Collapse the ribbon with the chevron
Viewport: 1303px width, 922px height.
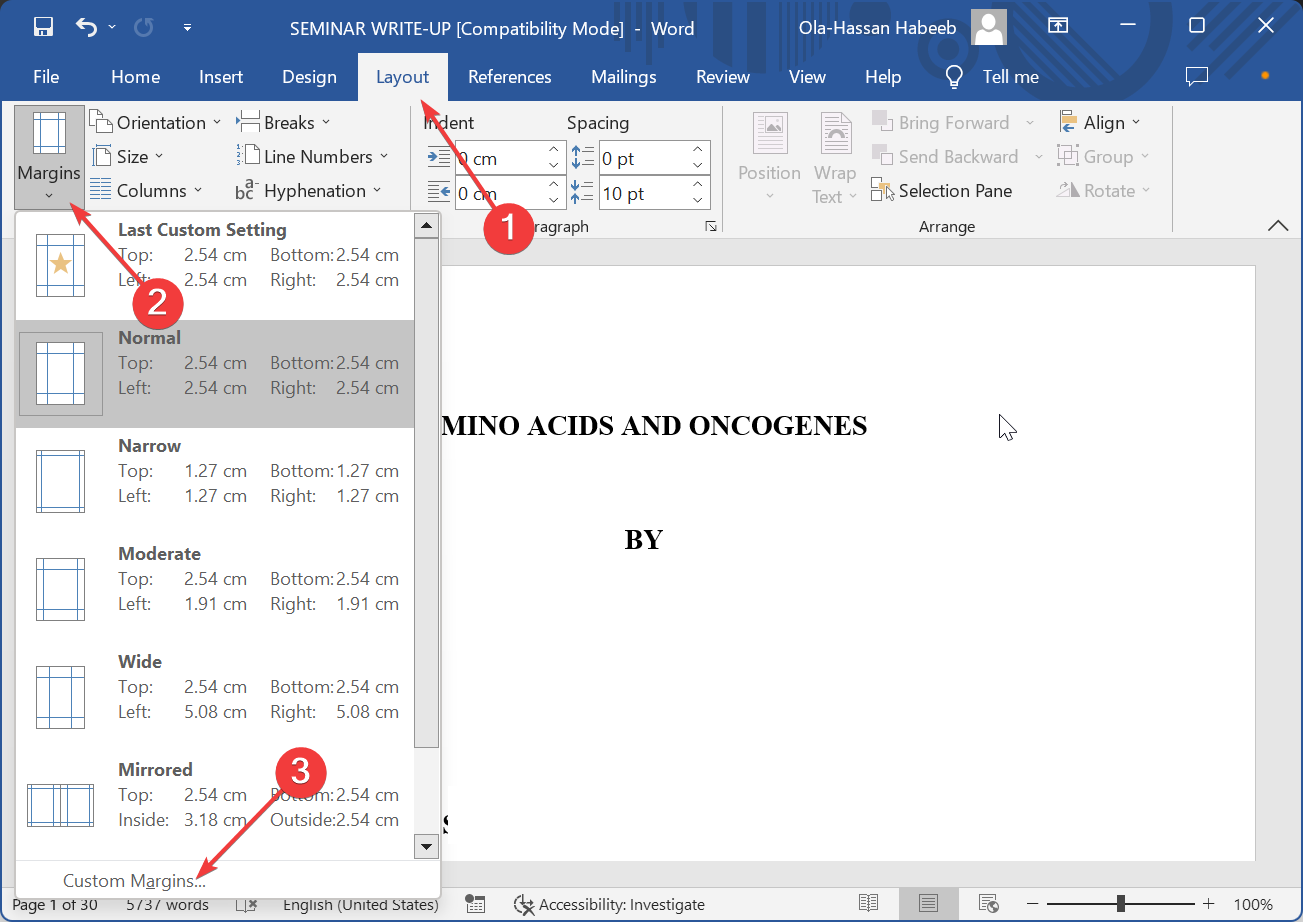coord(1277,226)
